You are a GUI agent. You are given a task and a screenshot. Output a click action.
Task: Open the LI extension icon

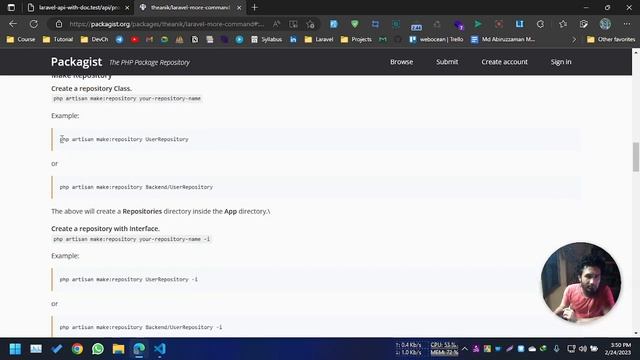pos(519,24)
